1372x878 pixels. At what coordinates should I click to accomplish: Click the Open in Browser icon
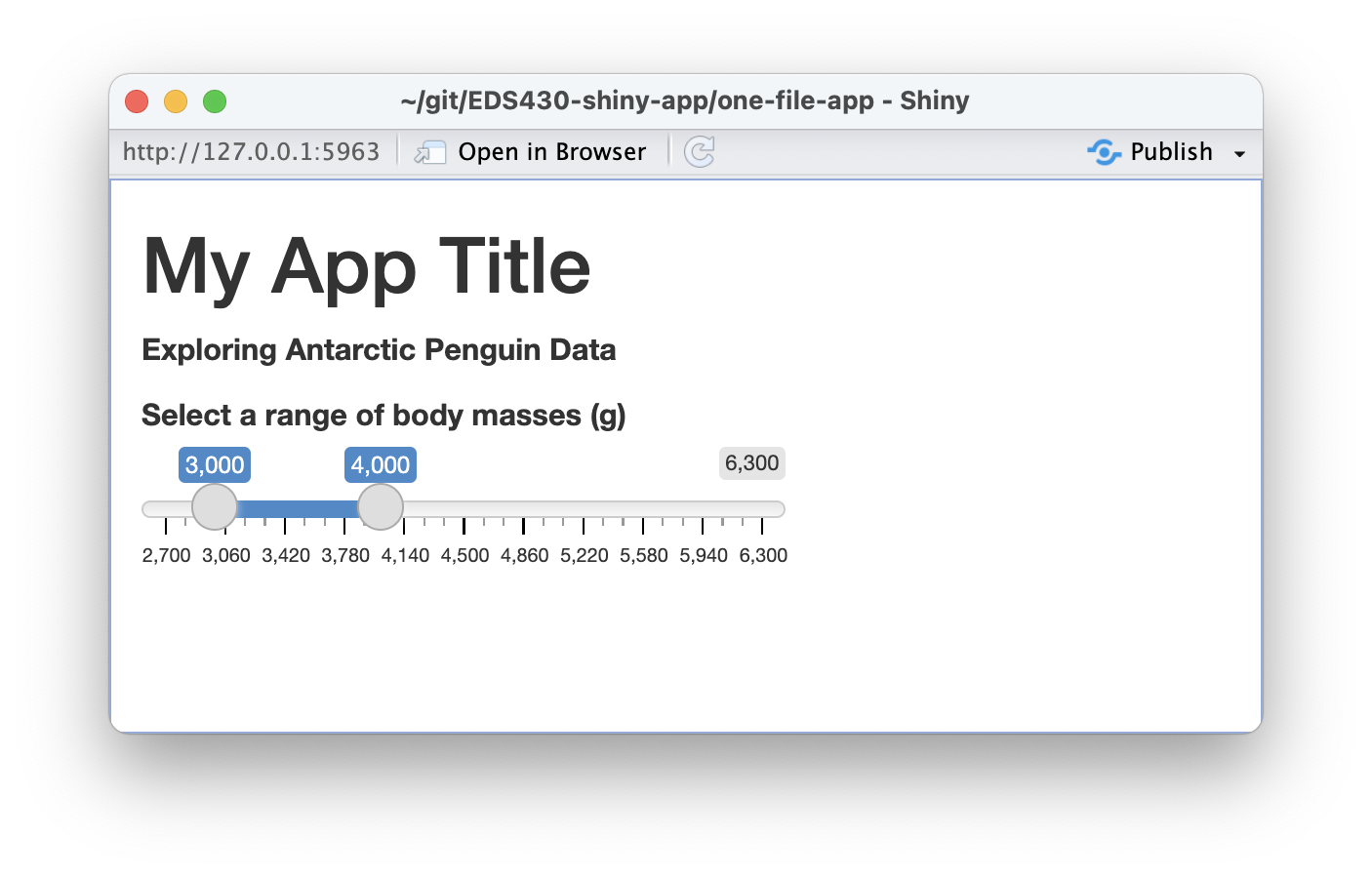[429, 152]
